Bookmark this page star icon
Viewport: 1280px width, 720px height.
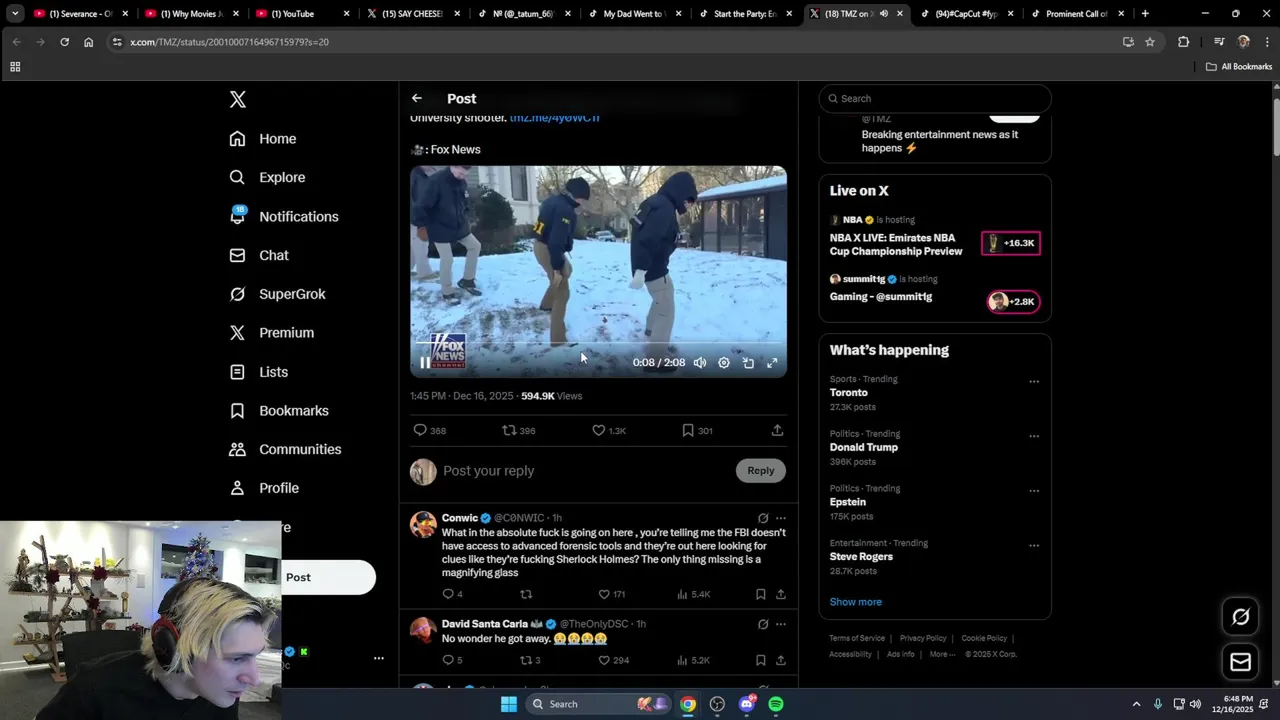tap(1150, 42)
